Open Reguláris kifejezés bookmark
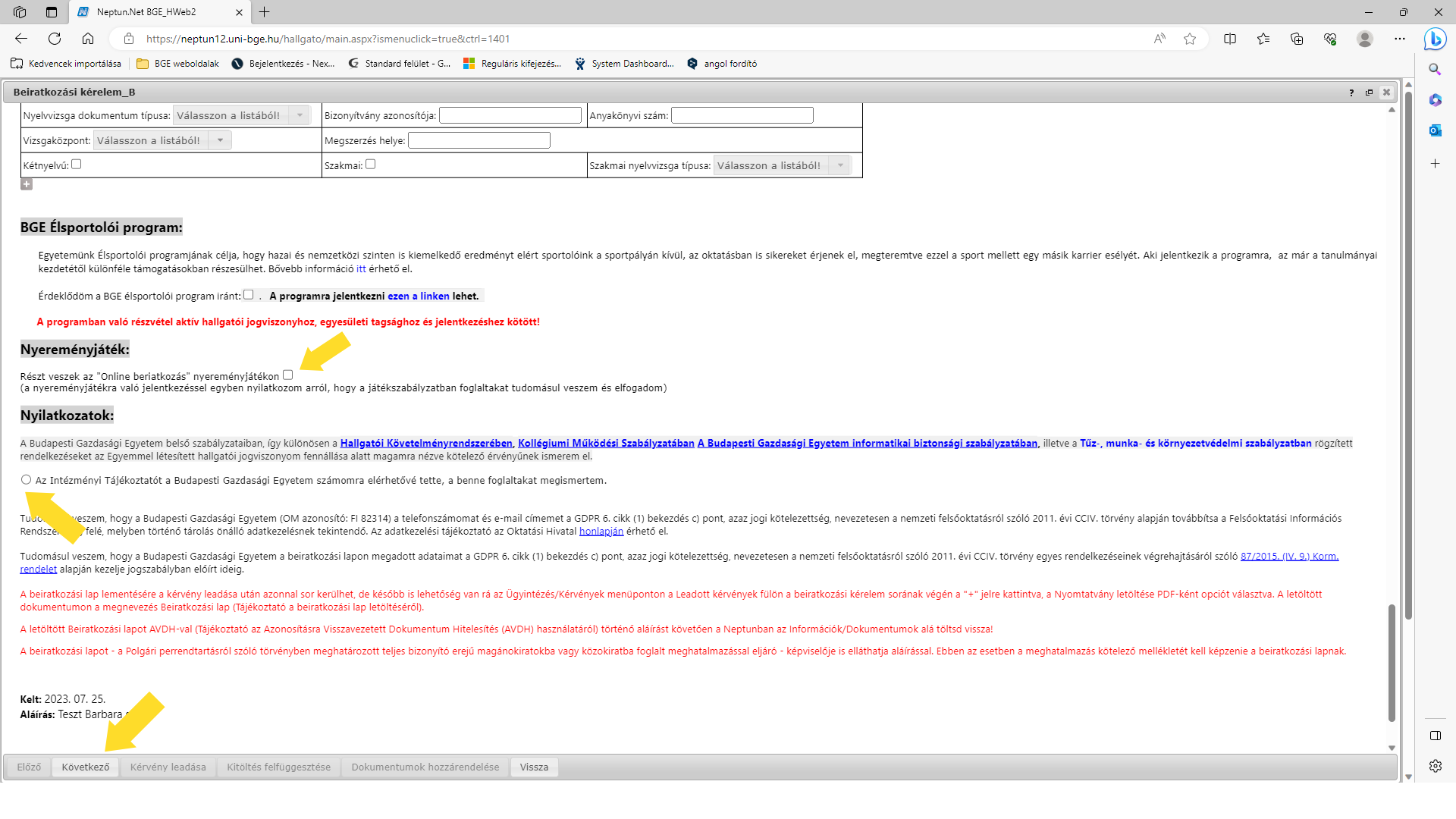The image size is (1456, 819). coord(513,64)
